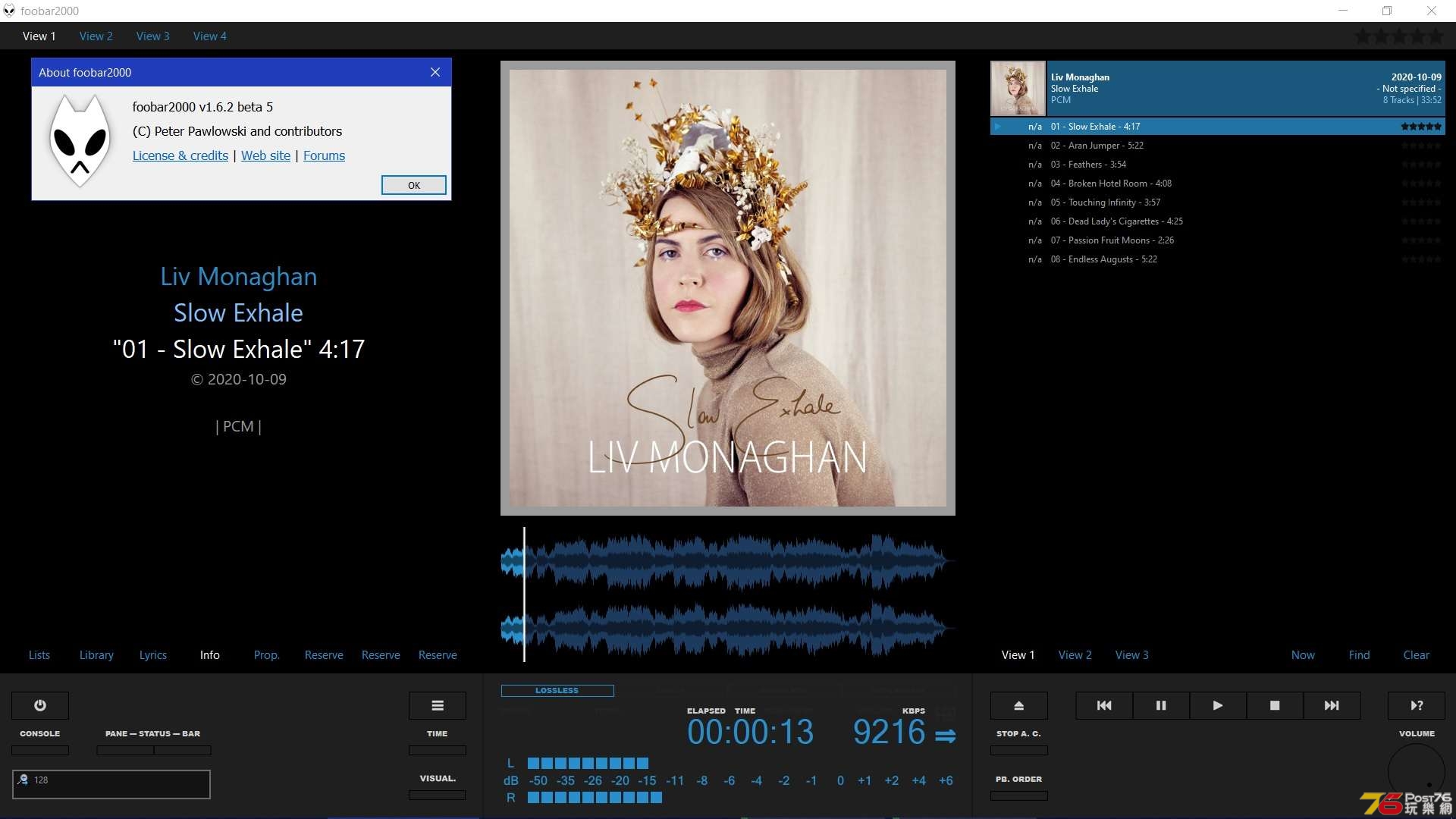Seek within the waveform seekbar
The width and height of the screenshot is (1456, 819).
(728, 595)
